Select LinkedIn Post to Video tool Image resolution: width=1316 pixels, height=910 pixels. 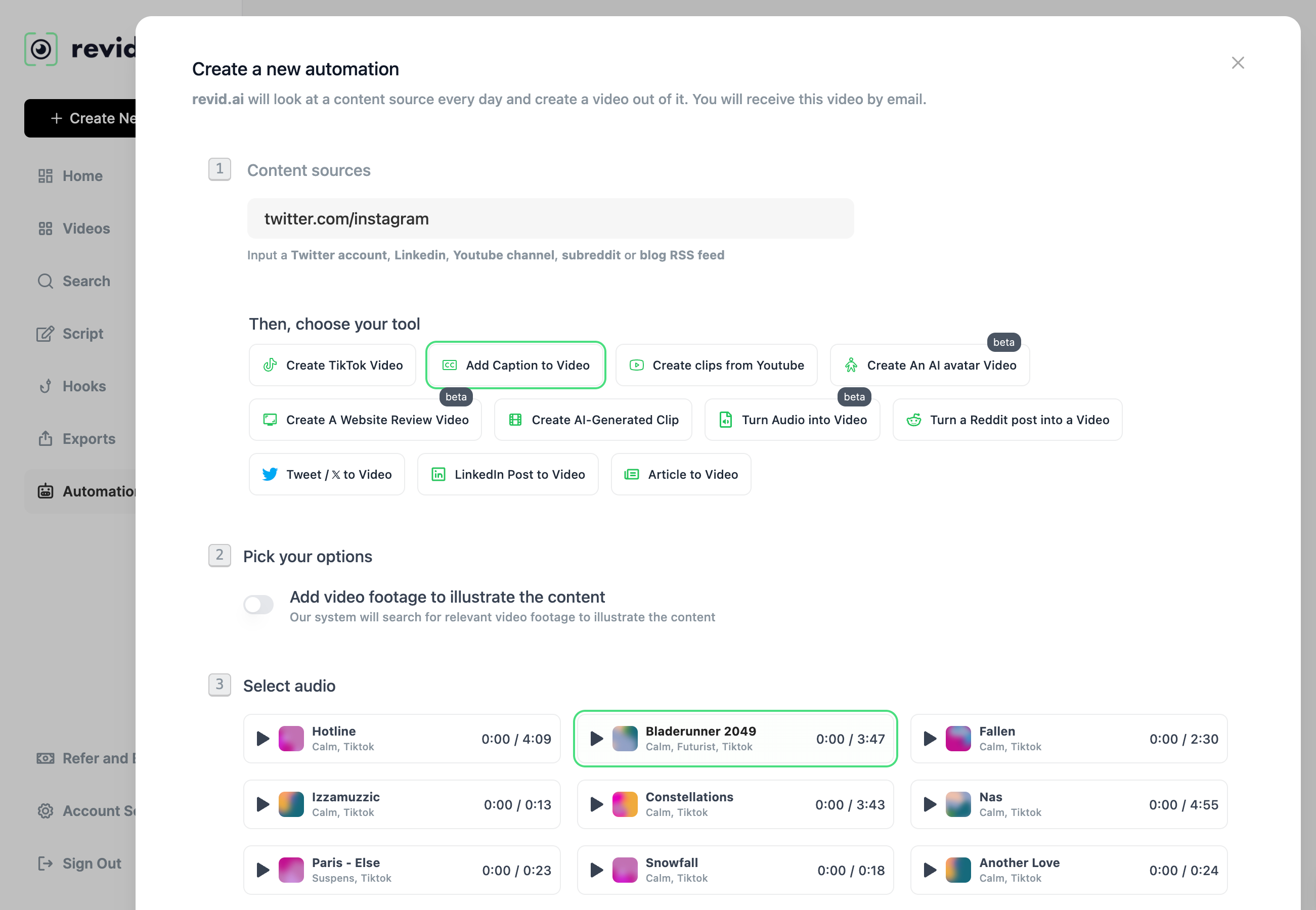[508, 474]
